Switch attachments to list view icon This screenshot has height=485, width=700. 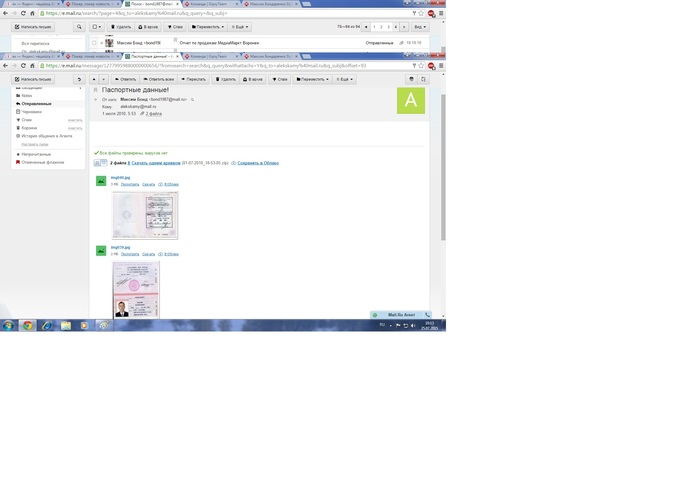pos(97,163)
